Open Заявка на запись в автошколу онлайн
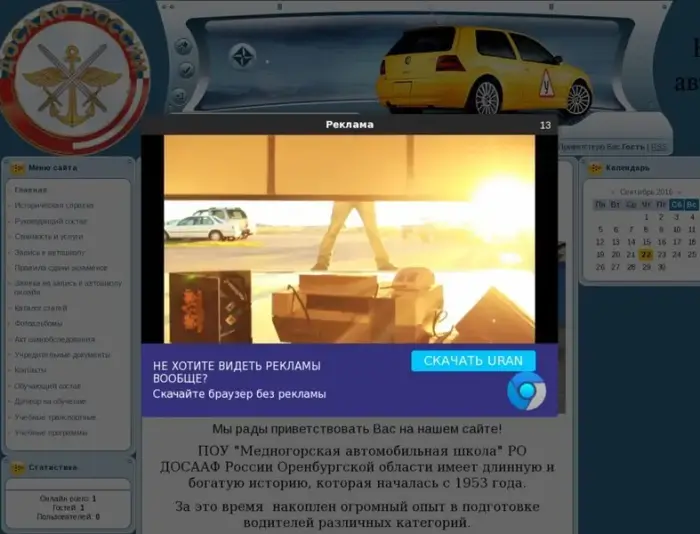The image size is (700, 534). [68, 288]
